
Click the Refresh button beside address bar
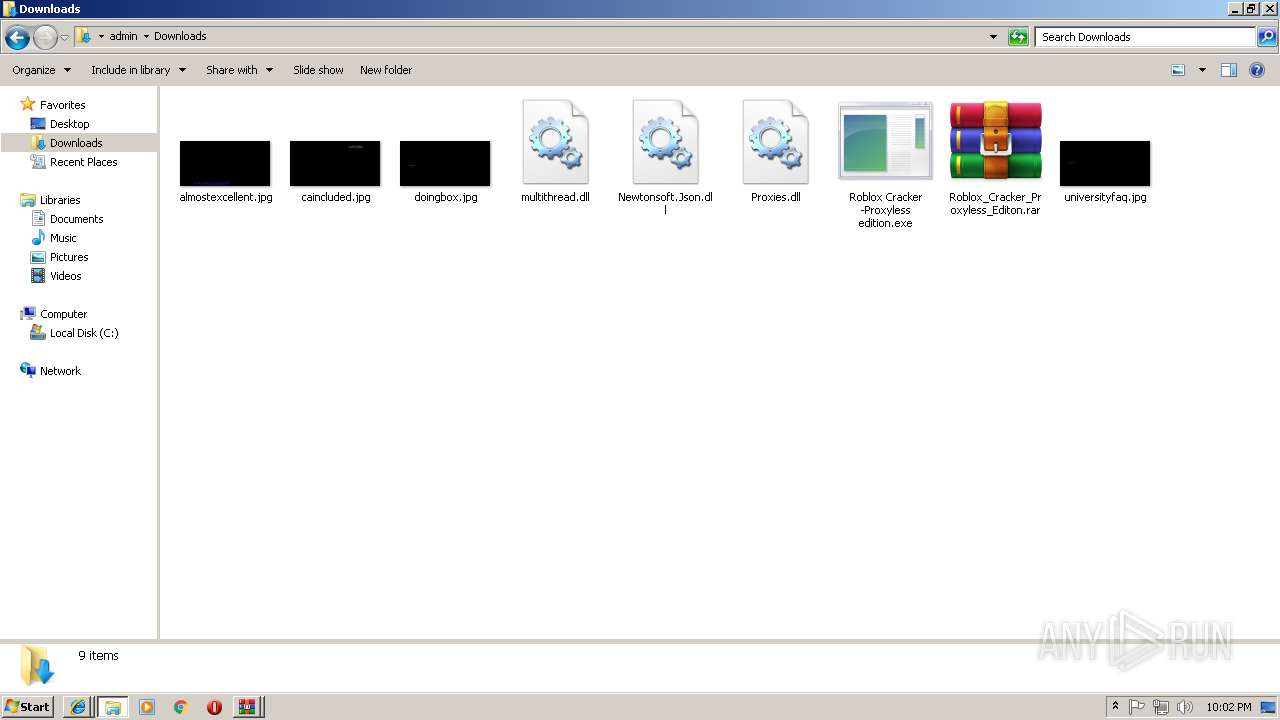click(x=1018, y=37)
